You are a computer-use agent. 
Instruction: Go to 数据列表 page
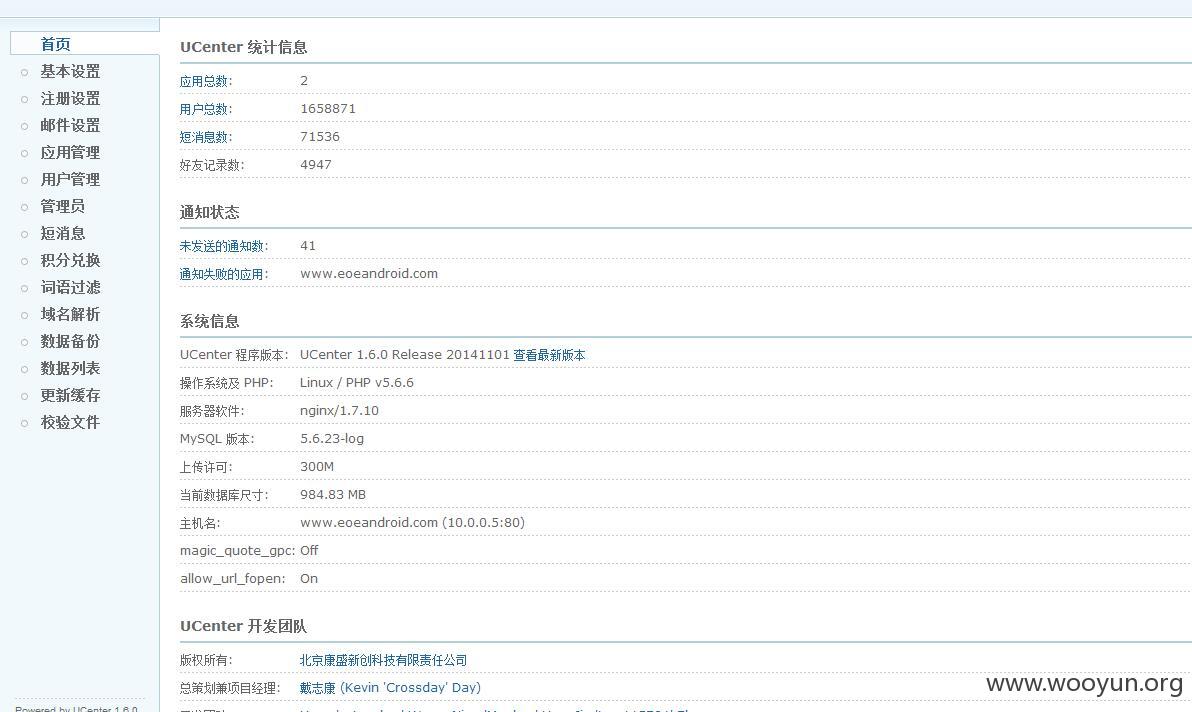[x=70, y=369]
